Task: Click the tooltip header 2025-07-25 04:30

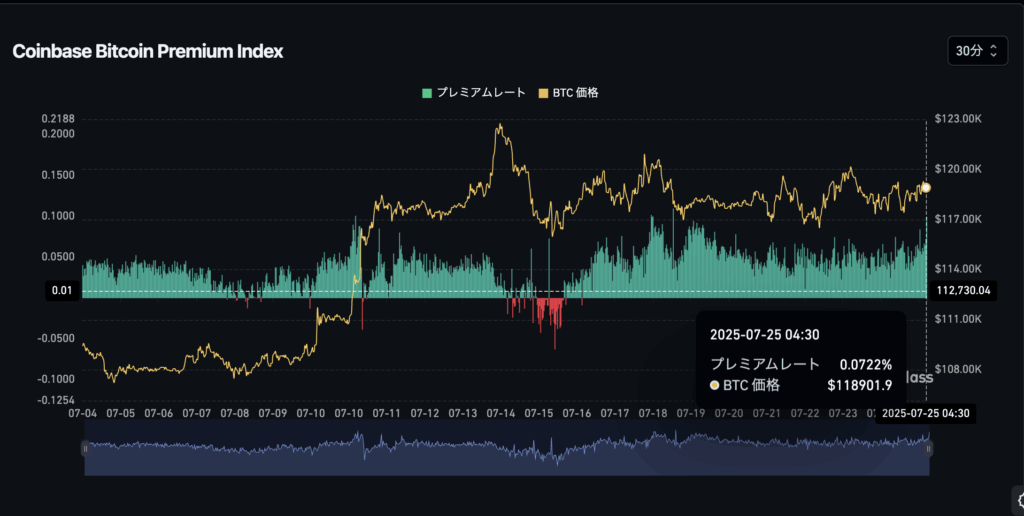Action: click(765, 335)
